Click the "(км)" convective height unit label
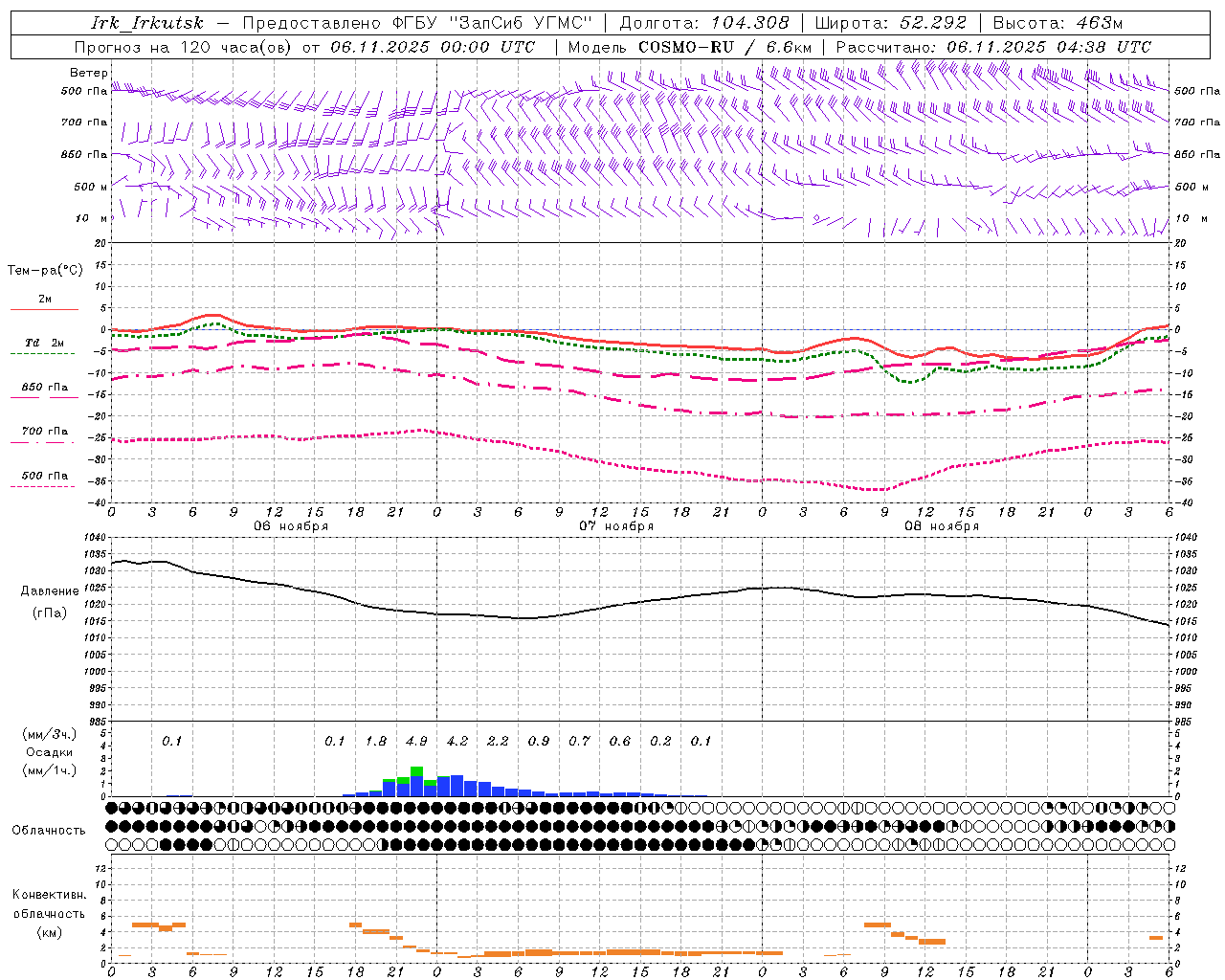Viewport: 1225px width, 980px height. 50,931
